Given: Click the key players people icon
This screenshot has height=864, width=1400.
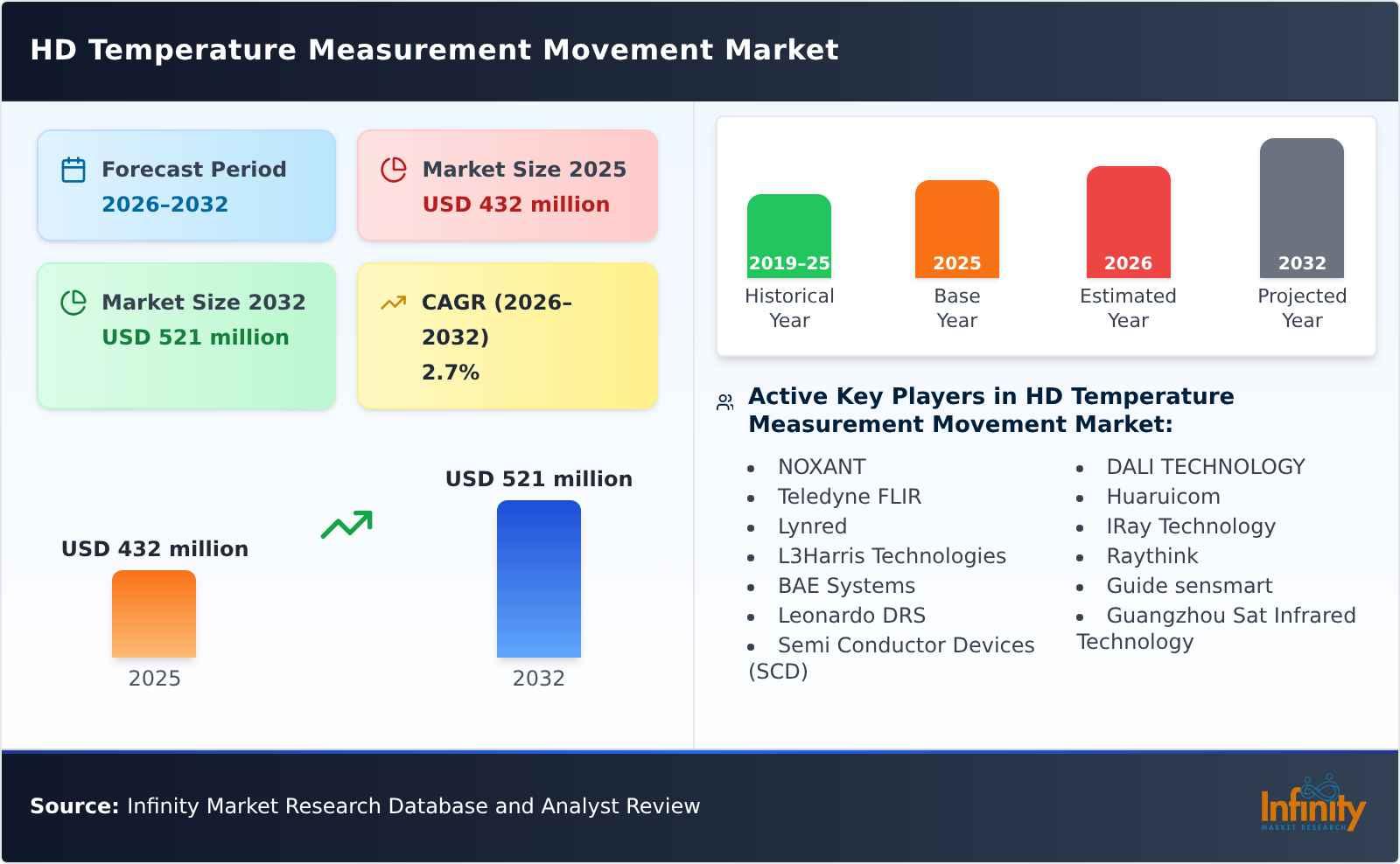Looking at the screenshot, I should (724, 401).
